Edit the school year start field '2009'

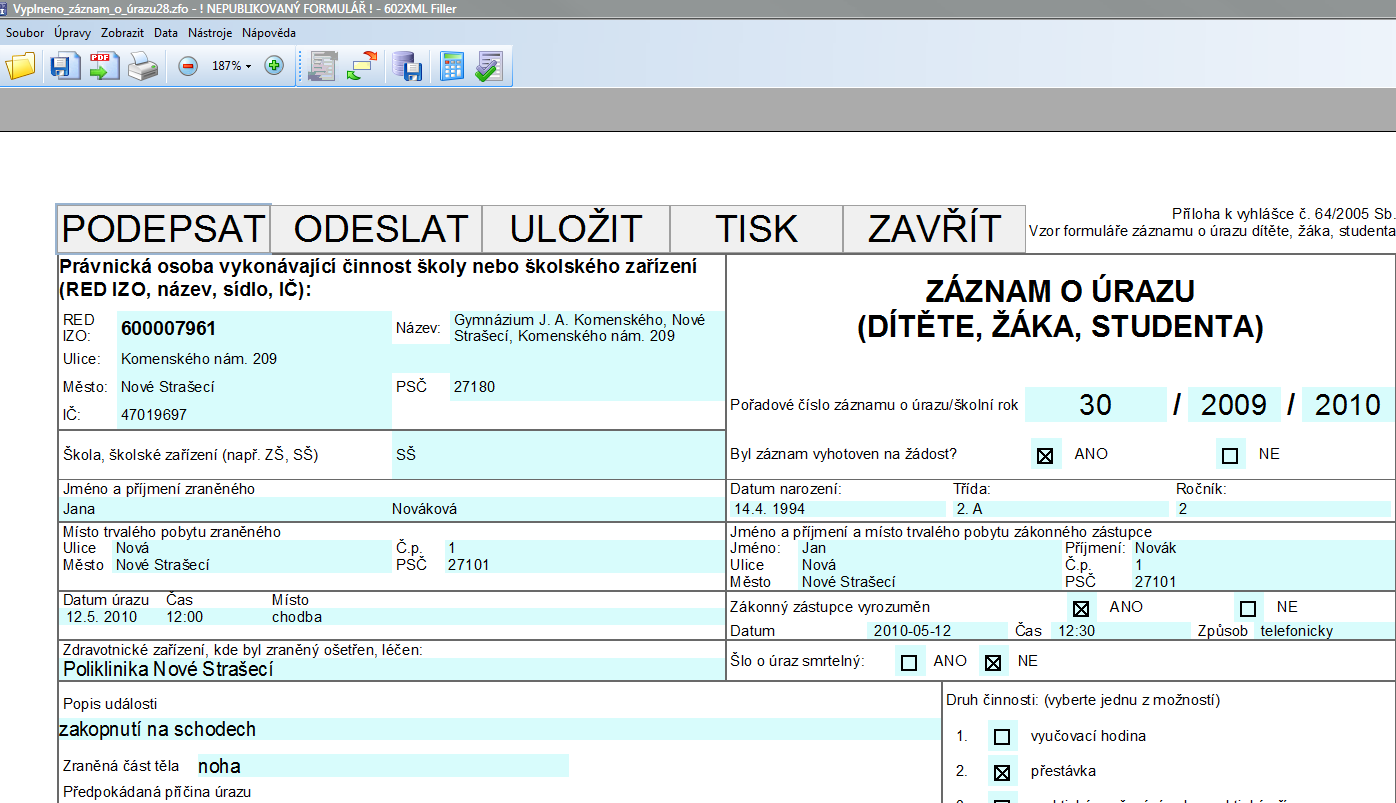click(1234, 404)
